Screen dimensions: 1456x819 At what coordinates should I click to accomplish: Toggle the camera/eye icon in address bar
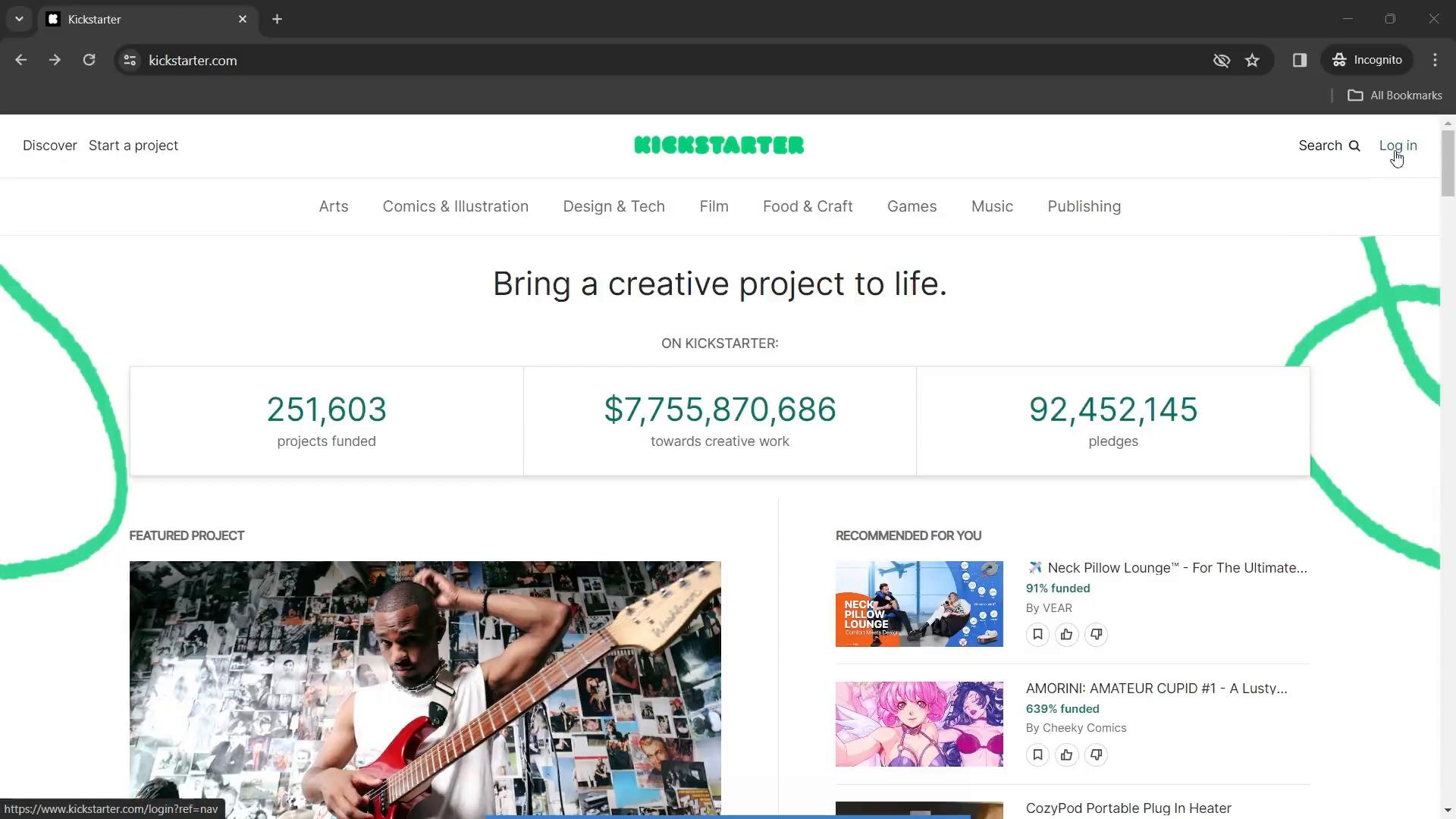(1222, 60)
